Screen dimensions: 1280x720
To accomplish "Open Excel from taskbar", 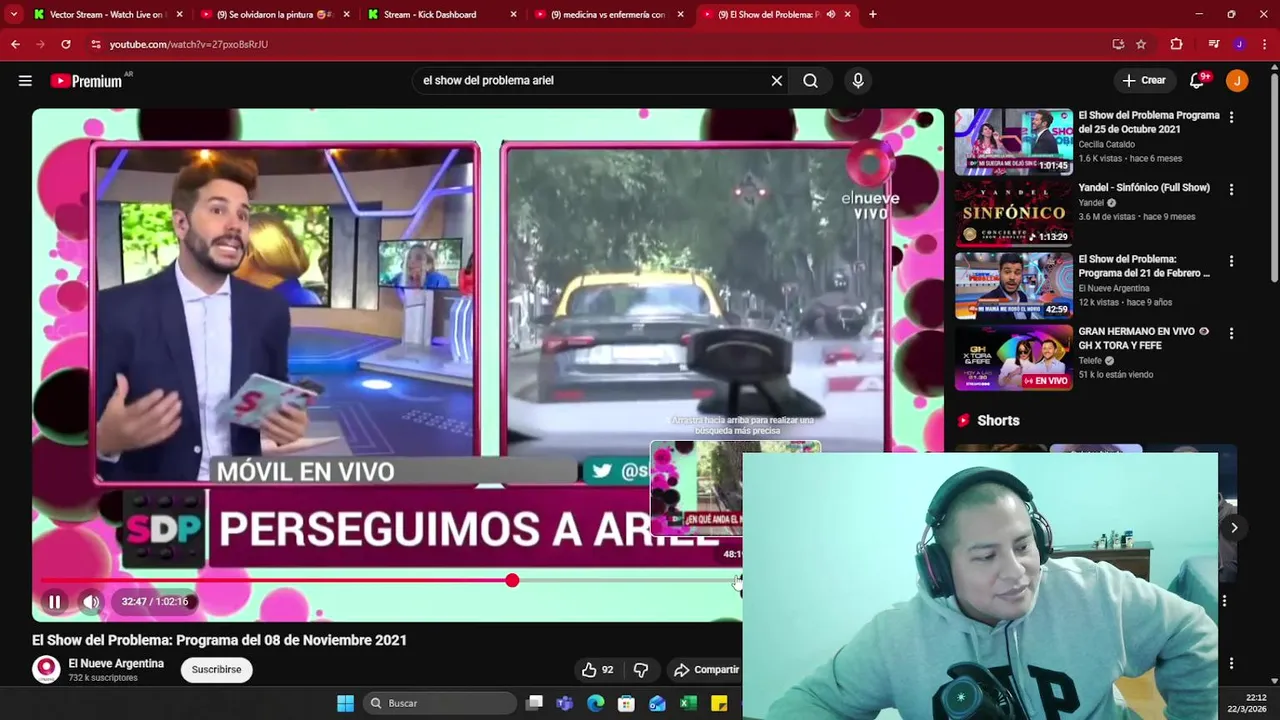I will click(x=688, y=703).
